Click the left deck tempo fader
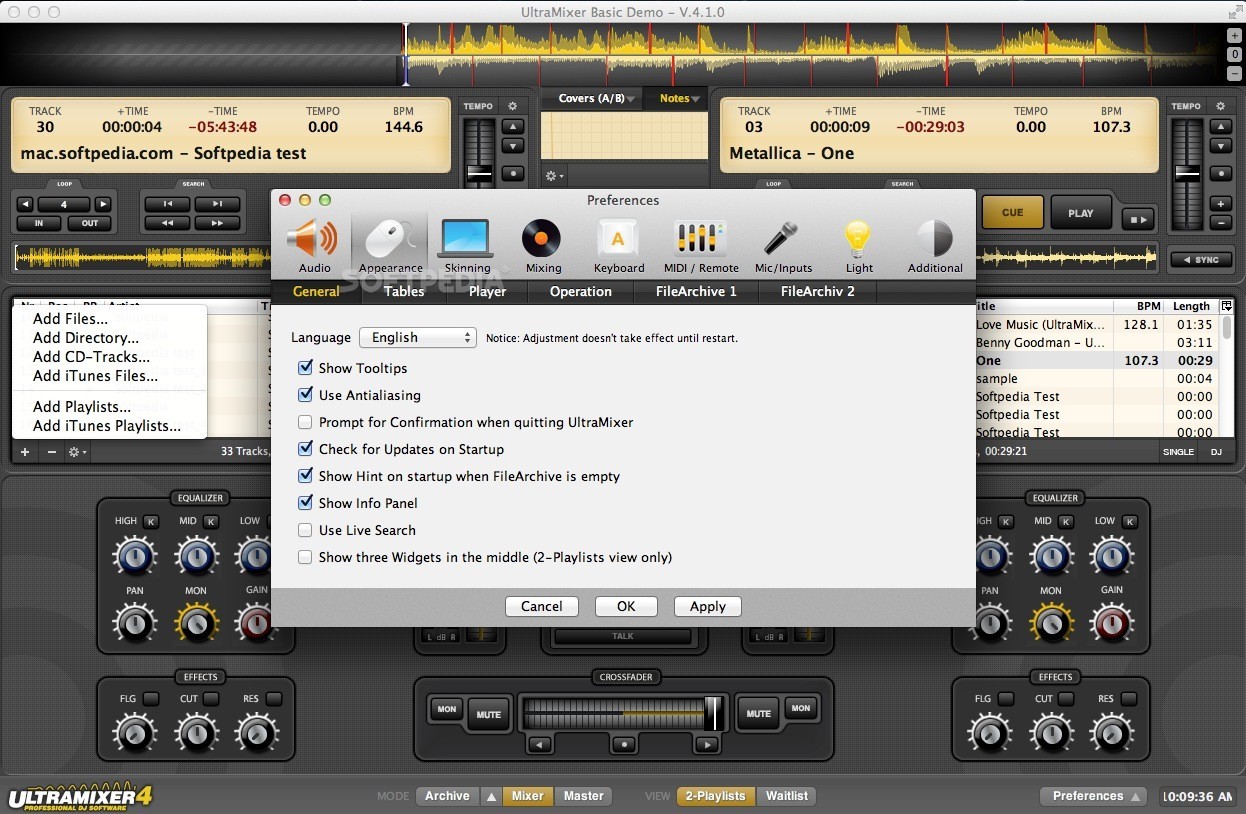This screenshot has height=814, width=1246. pyautogui.click(x=480, y=174)
